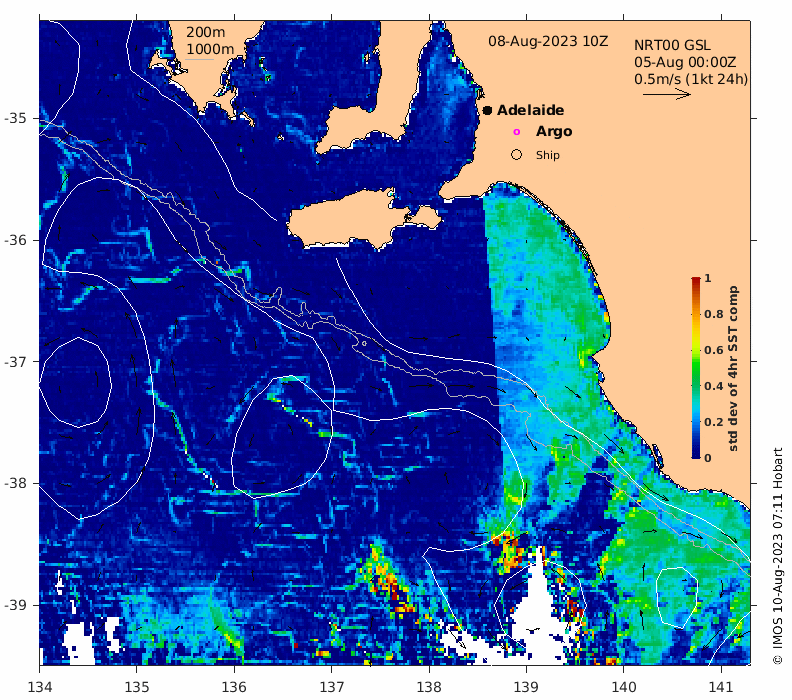792x700 pixels.
Task: Click the color bar 0.2 tick label
Action: tap(714, 422)
